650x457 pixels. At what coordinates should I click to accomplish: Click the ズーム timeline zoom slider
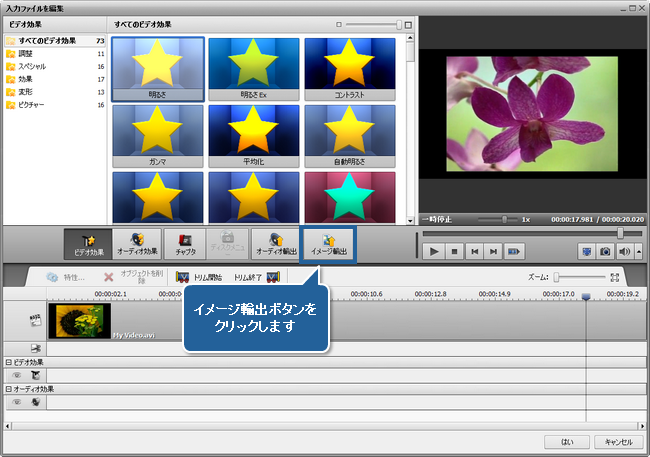[558, 277]
